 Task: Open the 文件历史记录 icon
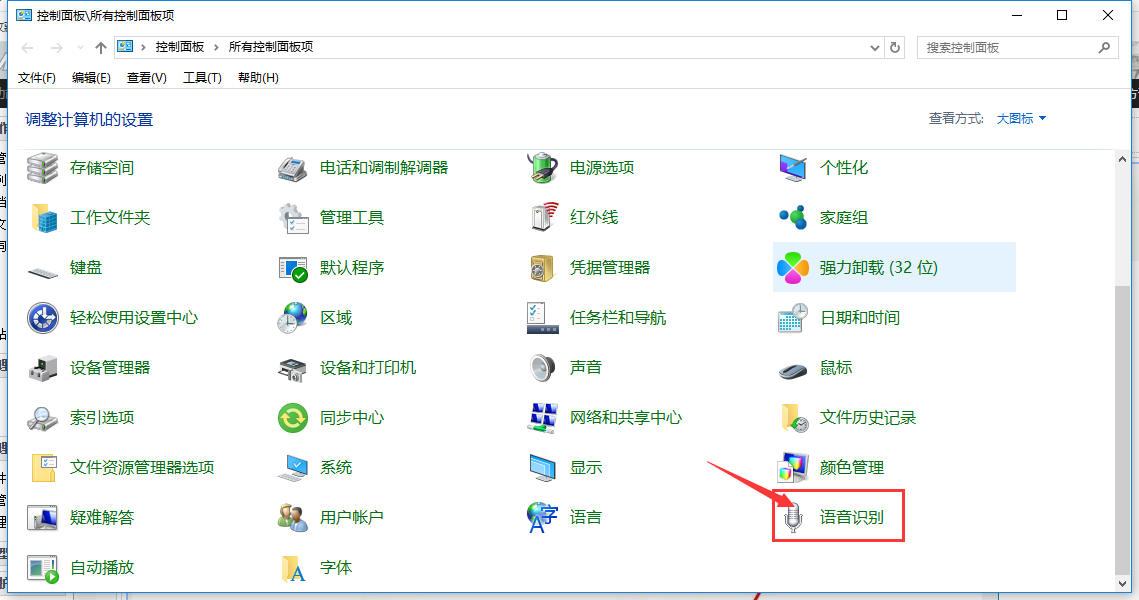793,418
